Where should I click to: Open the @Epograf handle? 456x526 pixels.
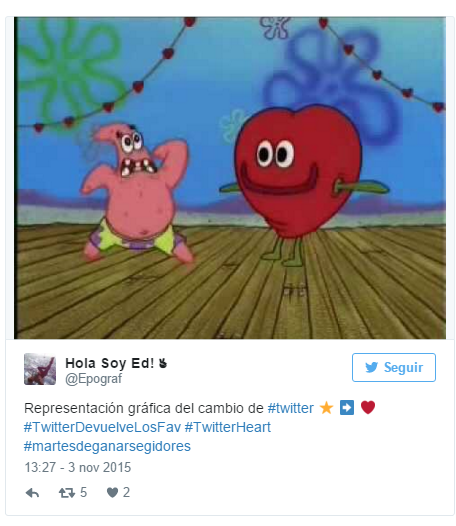click(x=93, y=379)
